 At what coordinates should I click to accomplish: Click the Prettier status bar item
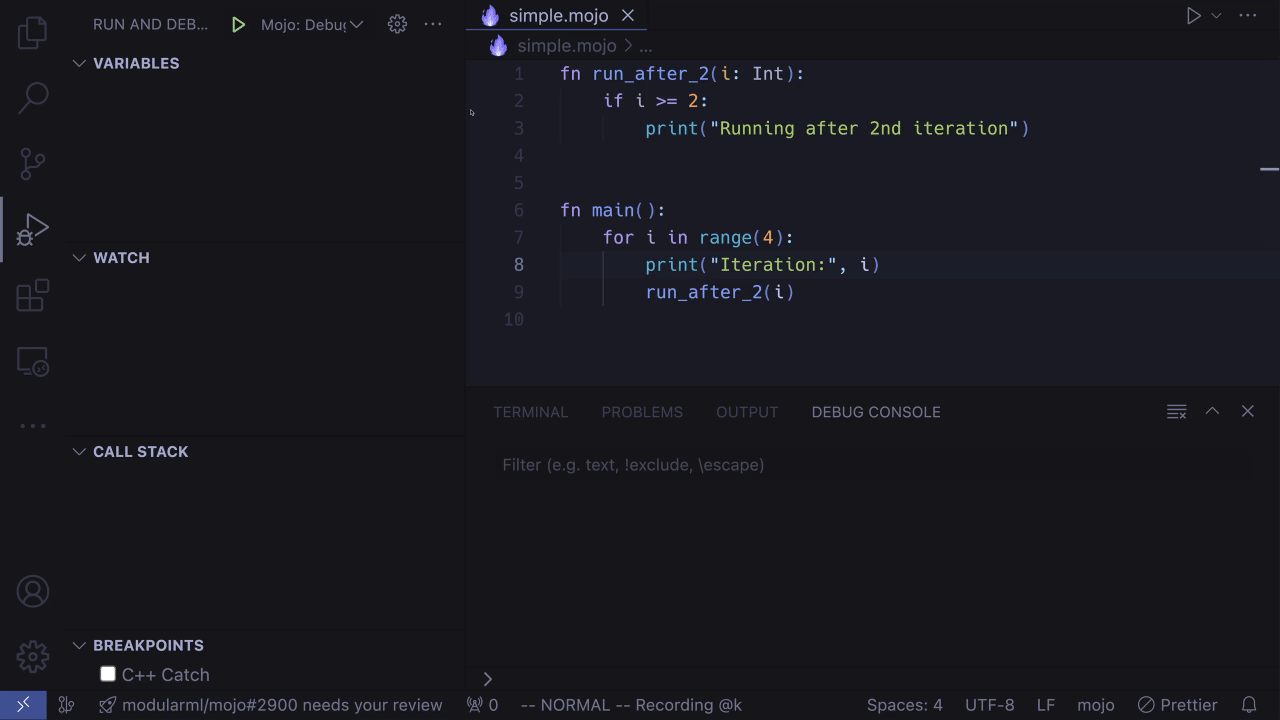[x=1178, y=705]
